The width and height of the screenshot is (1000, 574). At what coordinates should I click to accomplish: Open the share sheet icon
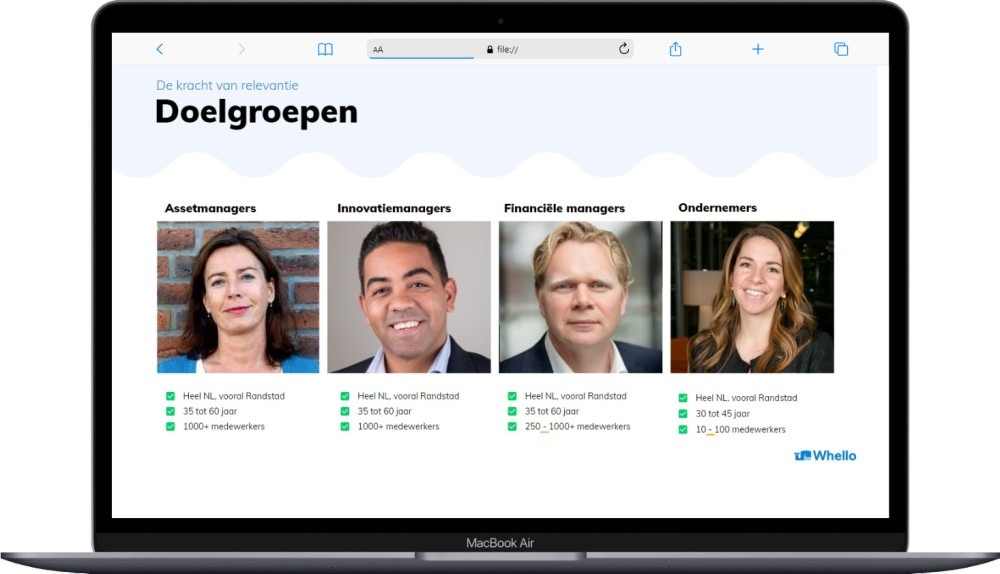tap(675, 49)
